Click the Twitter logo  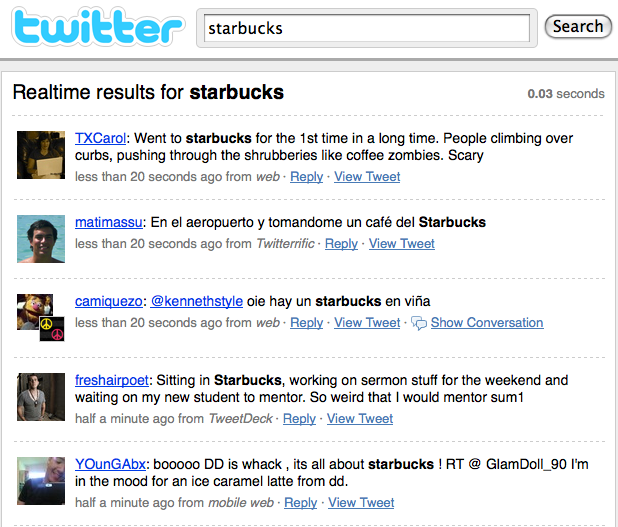[98, 27]
